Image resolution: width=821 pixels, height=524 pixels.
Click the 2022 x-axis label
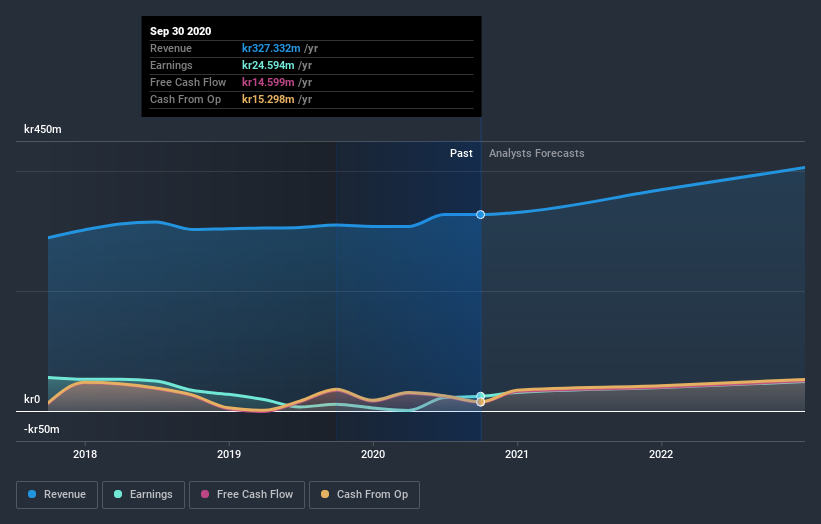click(661, 454)
